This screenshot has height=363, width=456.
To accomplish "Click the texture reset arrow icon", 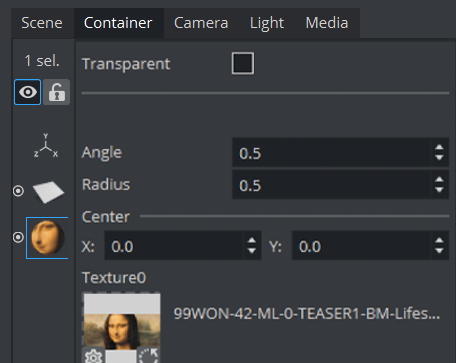I will (148, 356).
